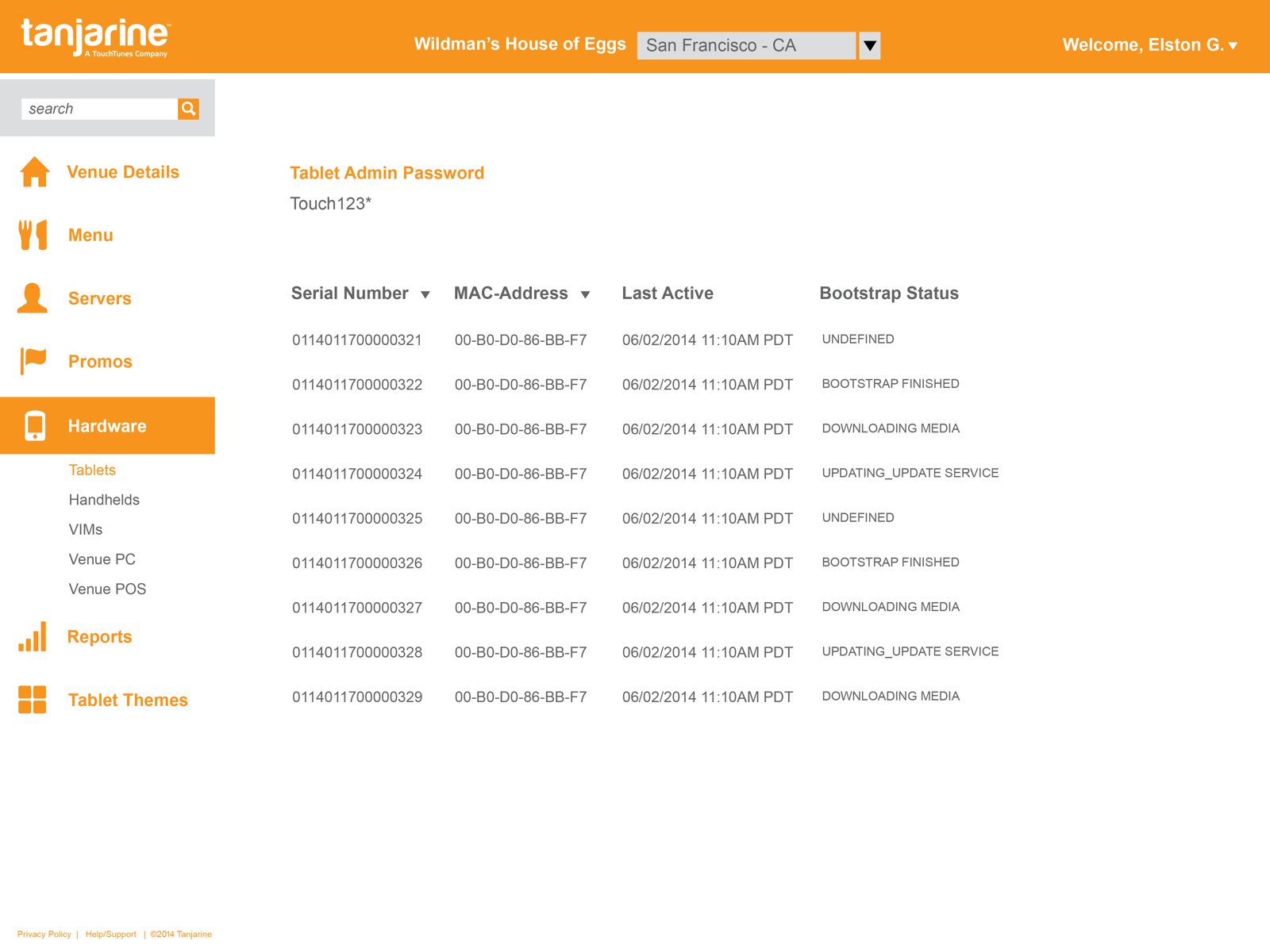Screen dimensions: 1270x952
Task: Click UPDATING_UPDATE SERVICE status in row 0114011700000328
Action: [910, 651]
